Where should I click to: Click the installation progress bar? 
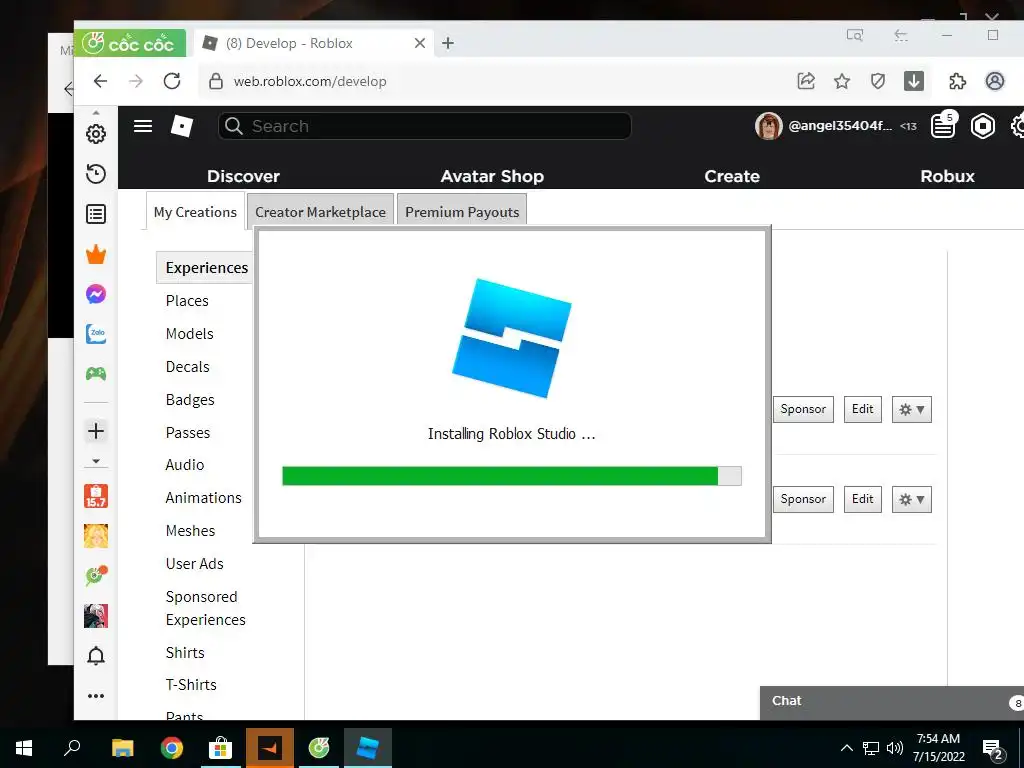pos(511,476)
